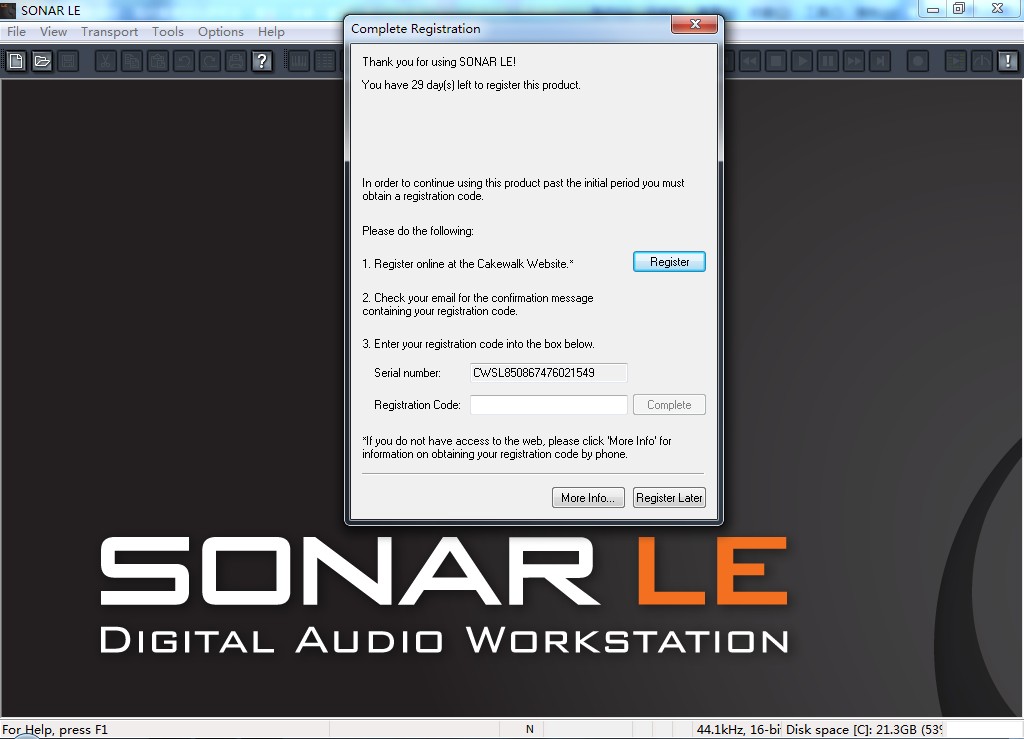The width and height of the screenshot is (1024, 739).
Task: Click the Record transport button
Action: [918, 61]
